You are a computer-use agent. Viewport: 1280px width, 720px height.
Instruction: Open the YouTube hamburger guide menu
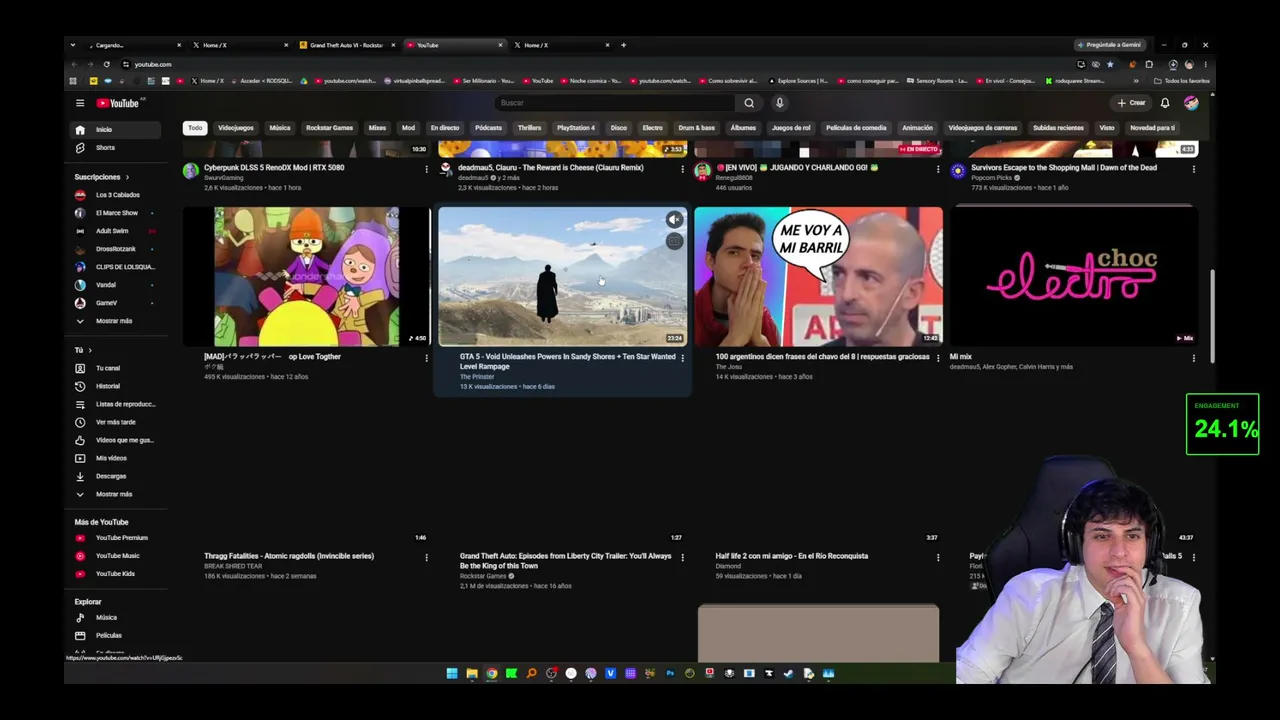coord(80,103)
